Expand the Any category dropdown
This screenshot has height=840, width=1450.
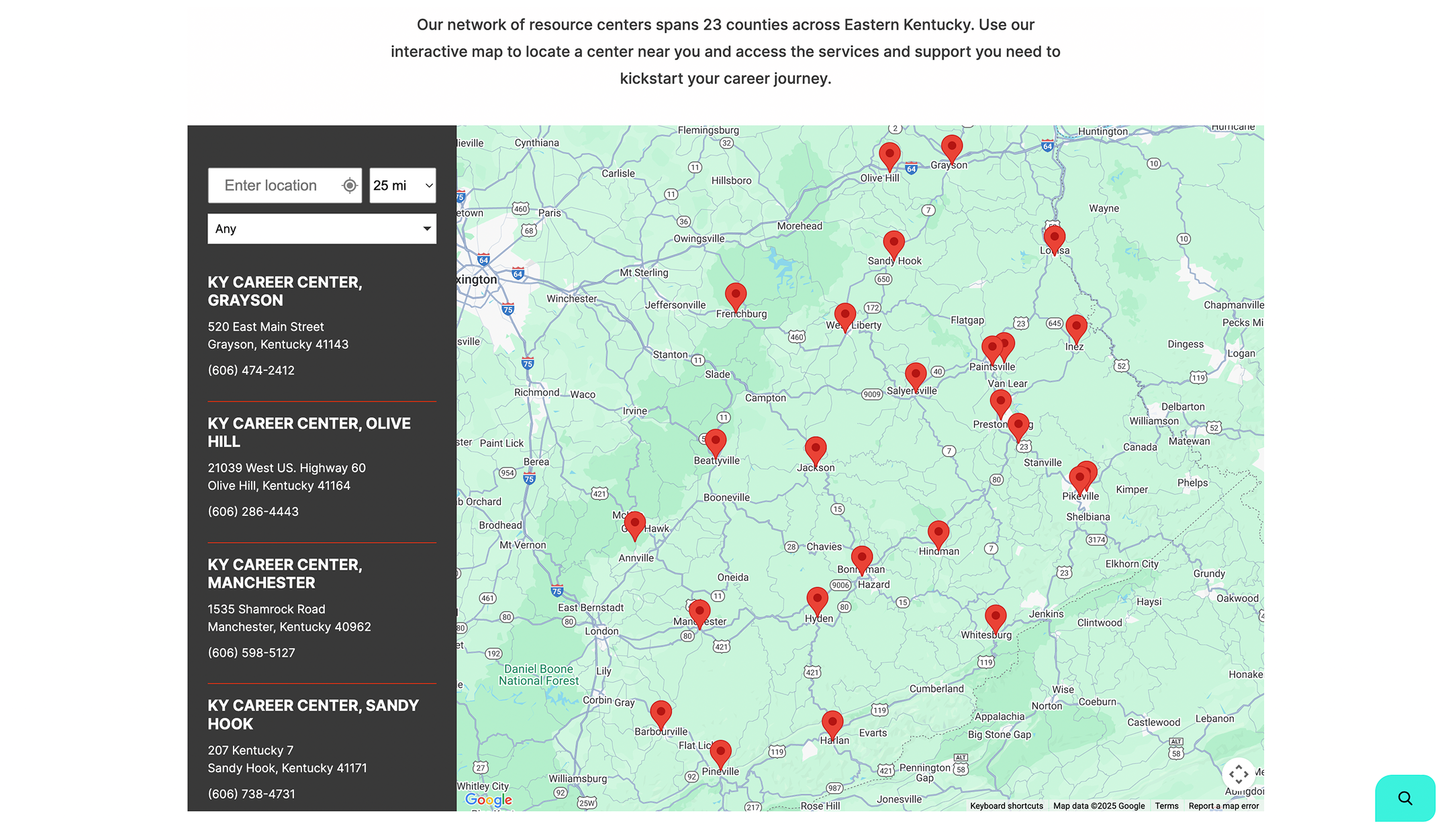coord(322,229)
